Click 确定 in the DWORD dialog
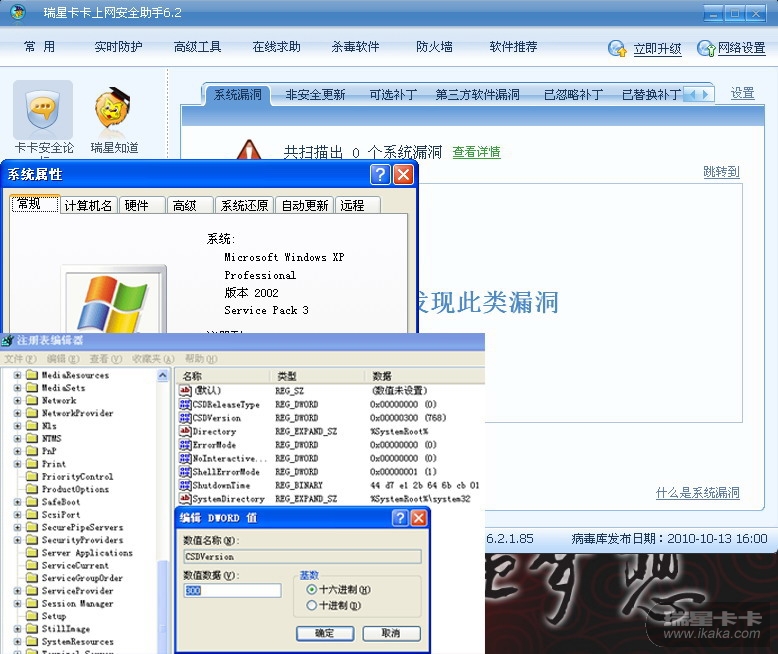This screenshot has height=654, width=778. pos(325,633)
